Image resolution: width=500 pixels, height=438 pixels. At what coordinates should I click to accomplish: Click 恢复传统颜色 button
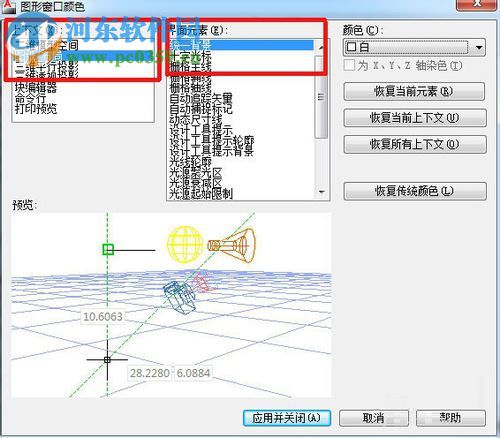(415, 191)
